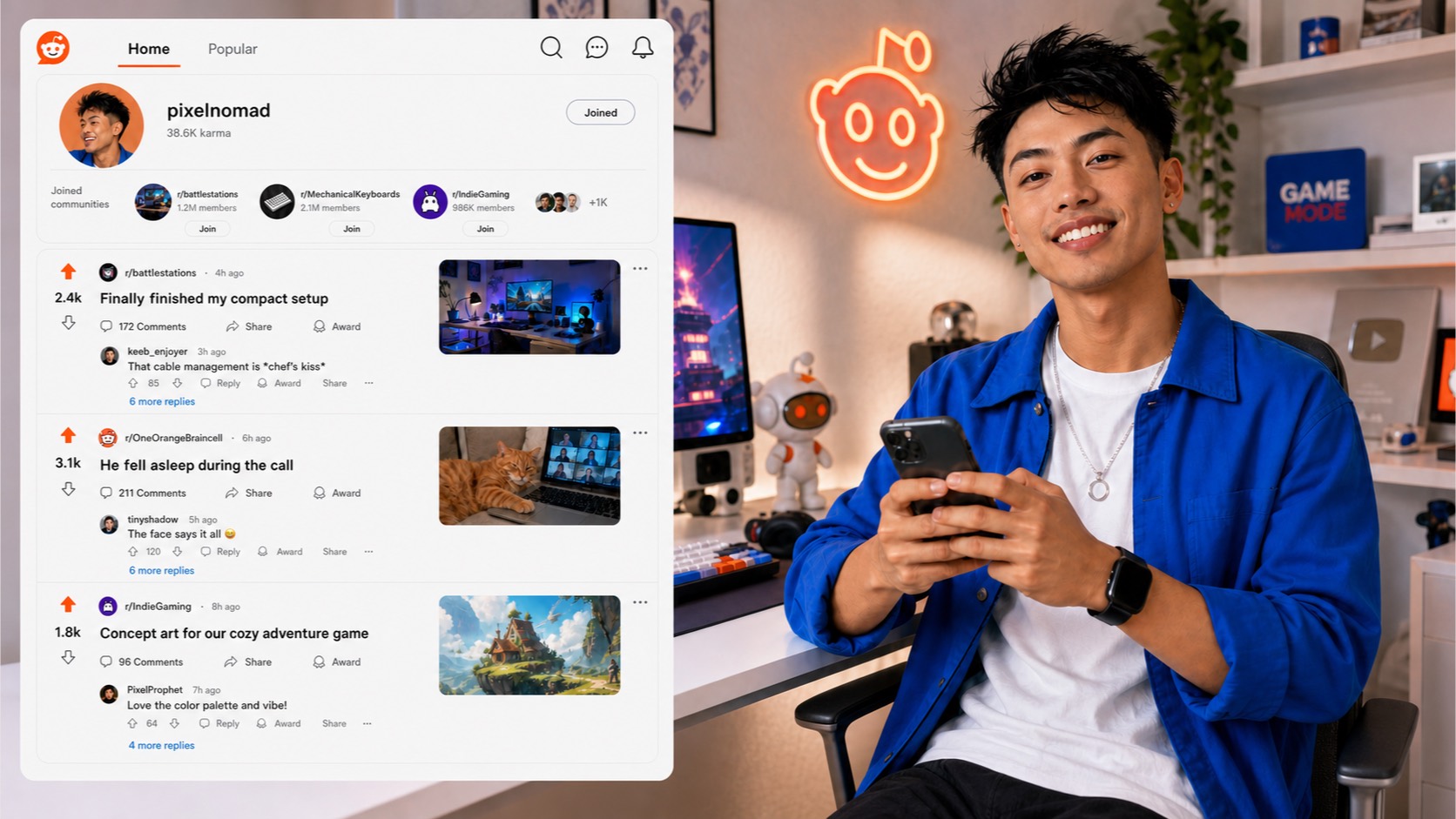
Task: Open the post 'He fell asleep during the call'
Action: click(197, 466)
